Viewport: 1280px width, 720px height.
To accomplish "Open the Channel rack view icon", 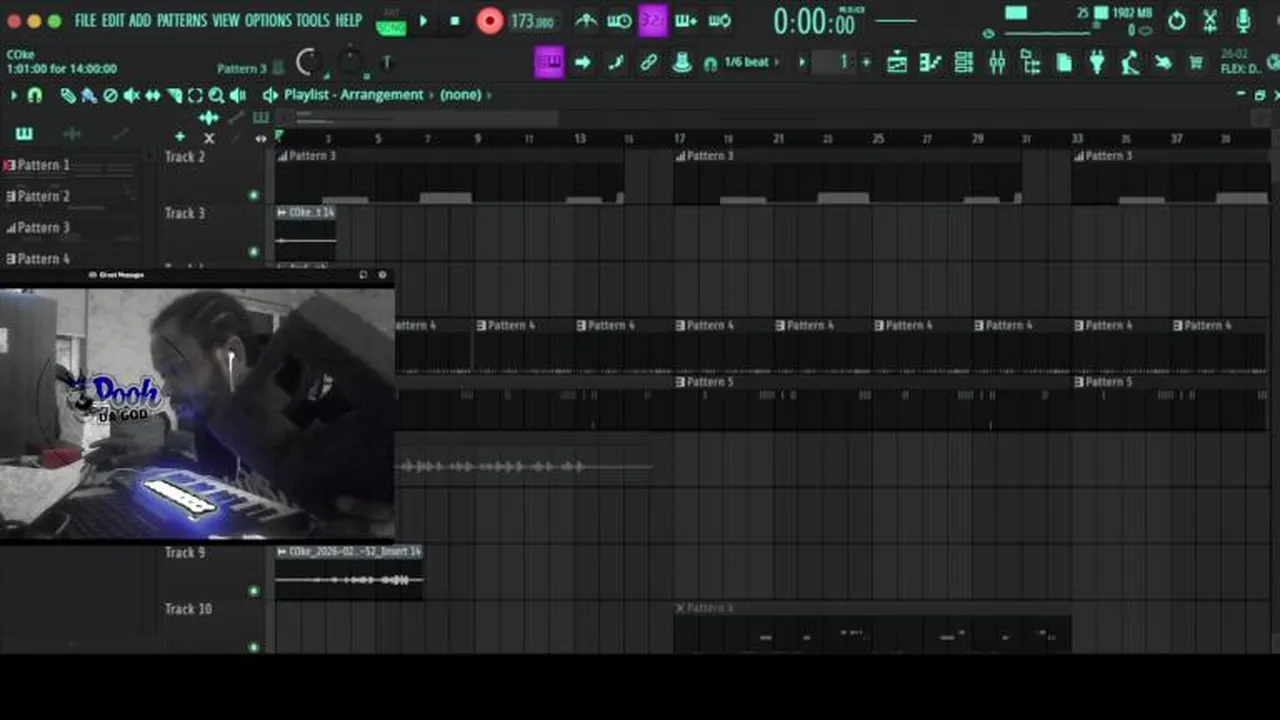I will click(964, 63).
